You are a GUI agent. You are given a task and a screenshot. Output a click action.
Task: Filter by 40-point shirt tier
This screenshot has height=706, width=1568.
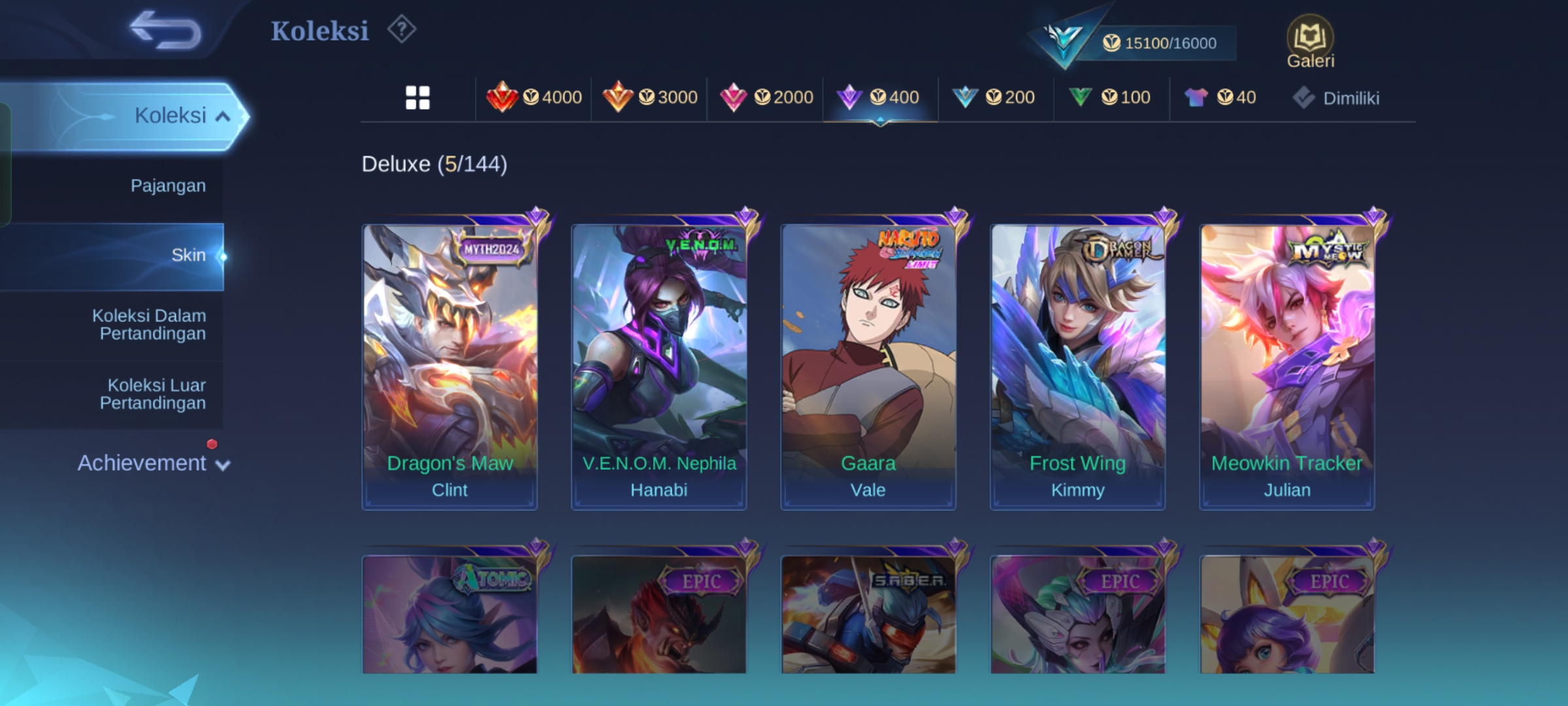tap(1220, 97)
